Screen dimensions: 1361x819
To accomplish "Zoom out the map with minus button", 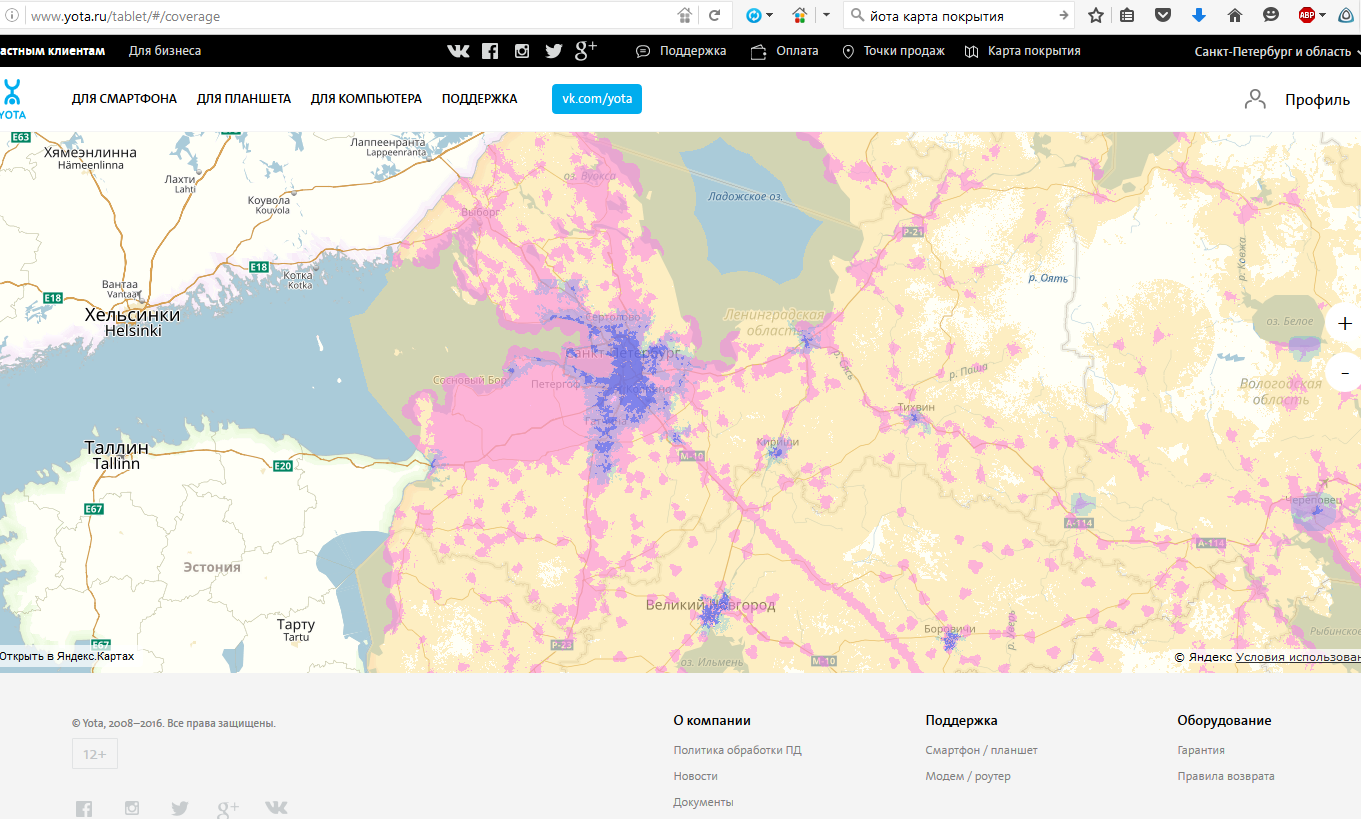I will pos(1344,373).
